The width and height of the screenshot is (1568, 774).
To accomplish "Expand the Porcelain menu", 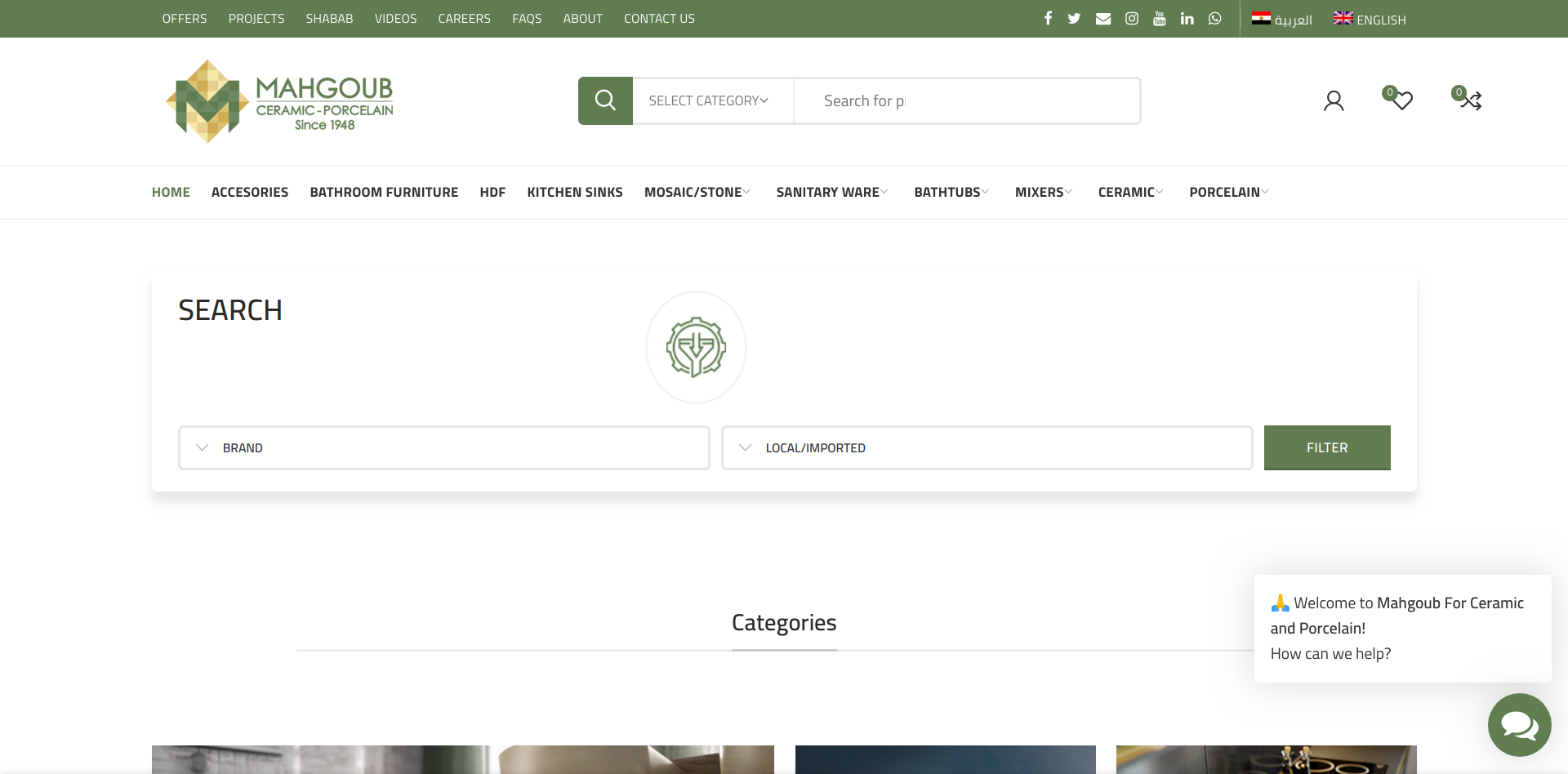I will [x=1229, y=192].
